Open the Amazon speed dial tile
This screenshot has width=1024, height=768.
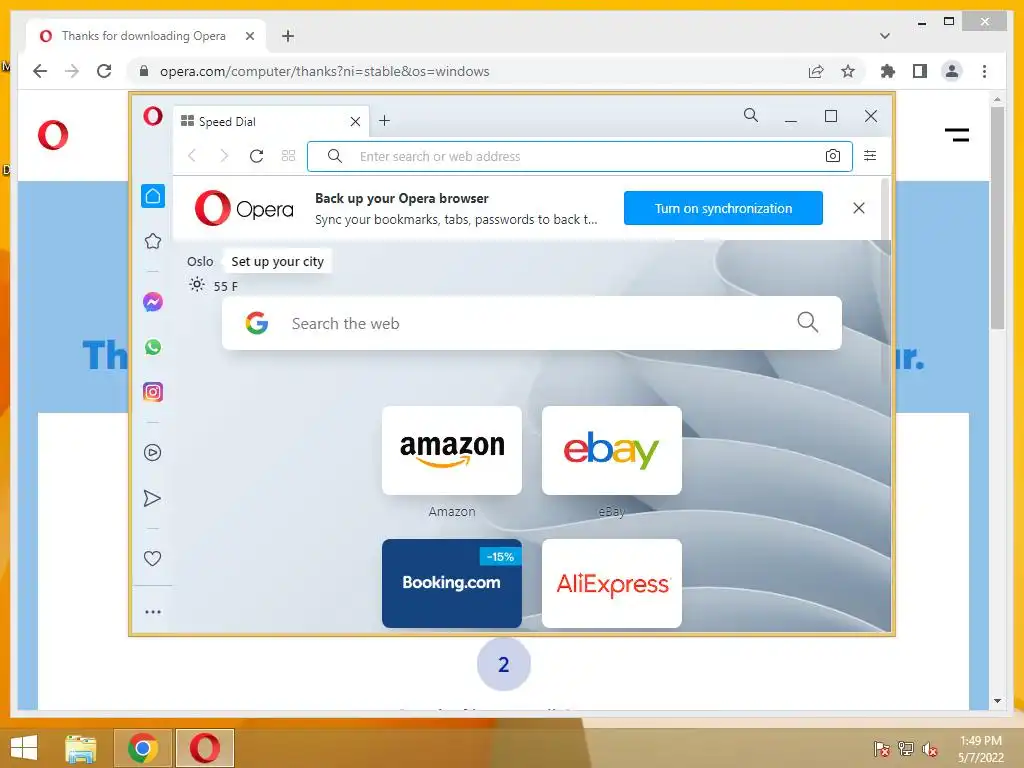pos(452,451)
